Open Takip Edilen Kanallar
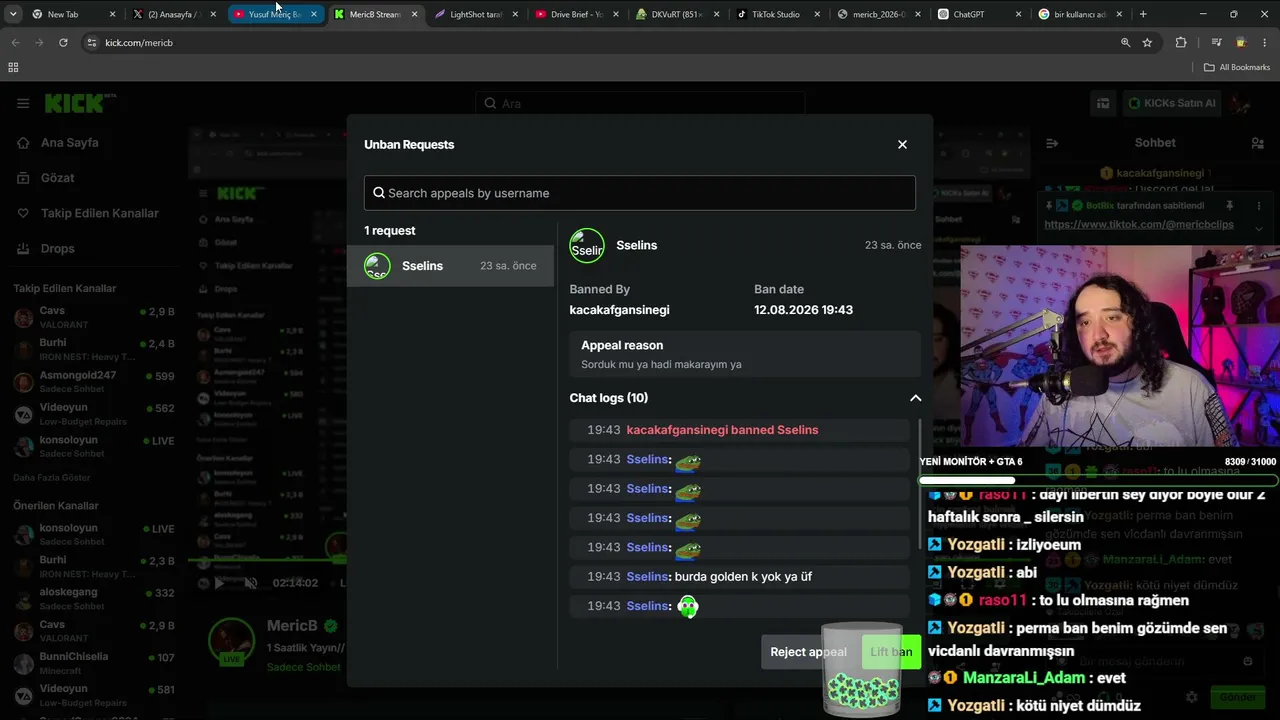1280x720 pixels. click(99, 213)
